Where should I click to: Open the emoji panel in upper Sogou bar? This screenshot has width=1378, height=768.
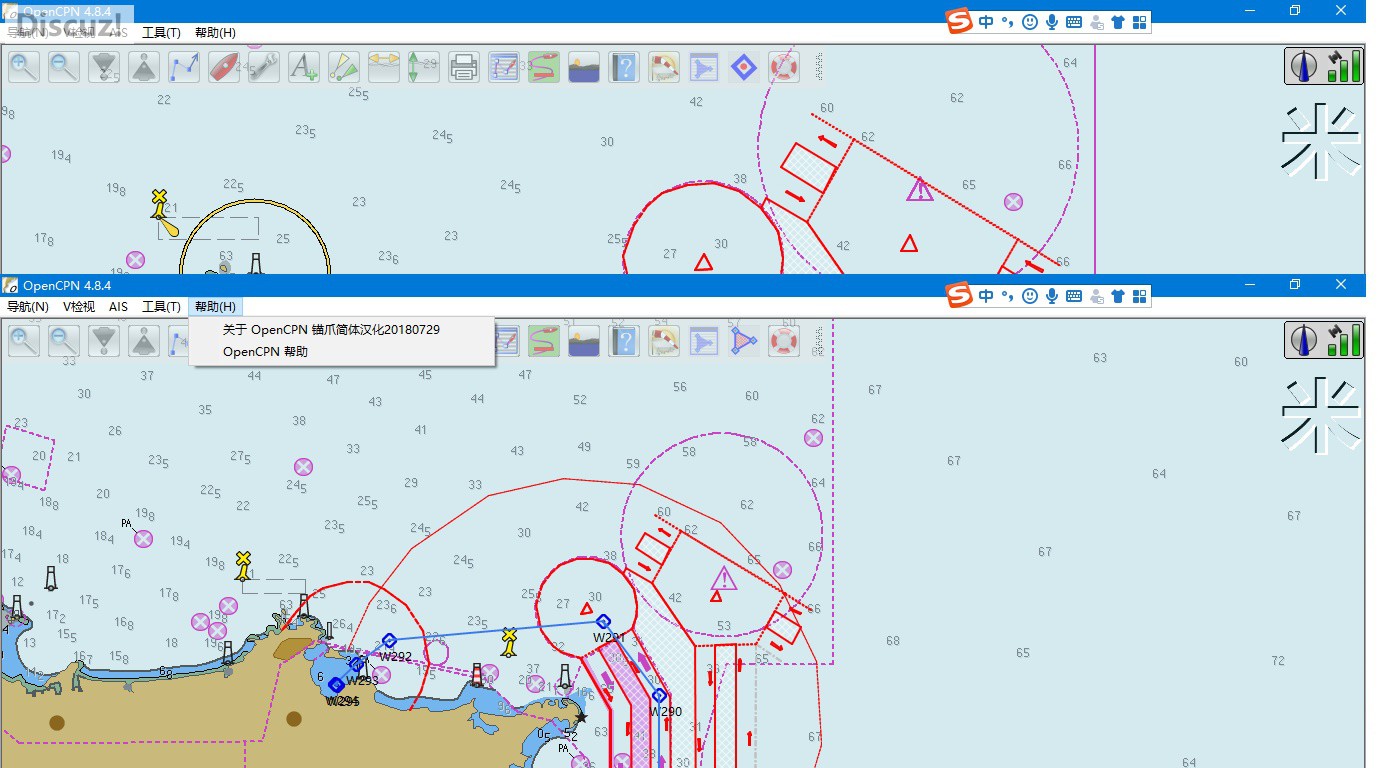point(1030,21)
